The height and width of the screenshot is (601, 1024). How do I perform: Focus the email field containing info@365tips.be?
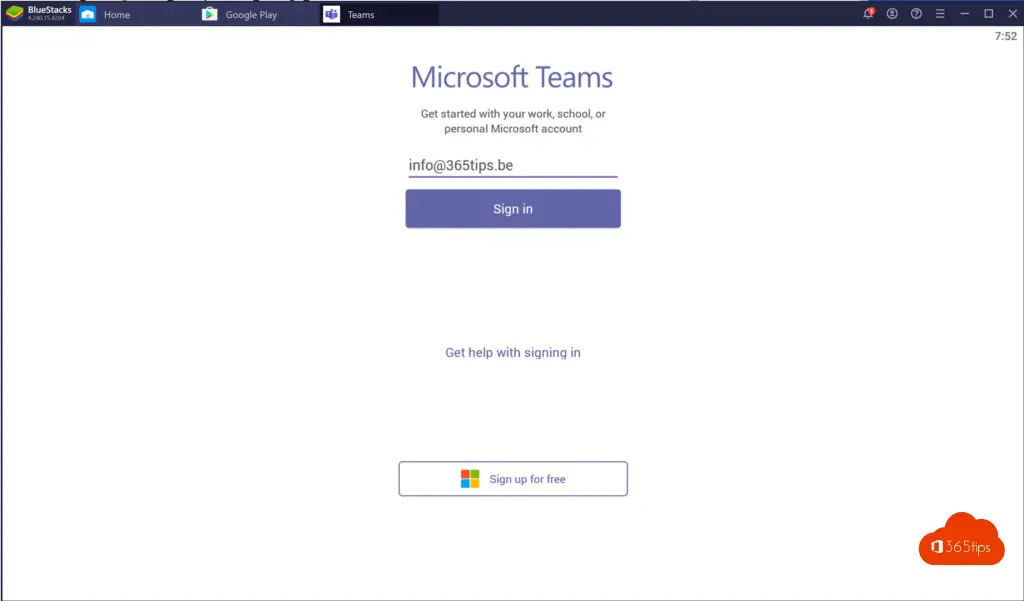pos(512,166)
